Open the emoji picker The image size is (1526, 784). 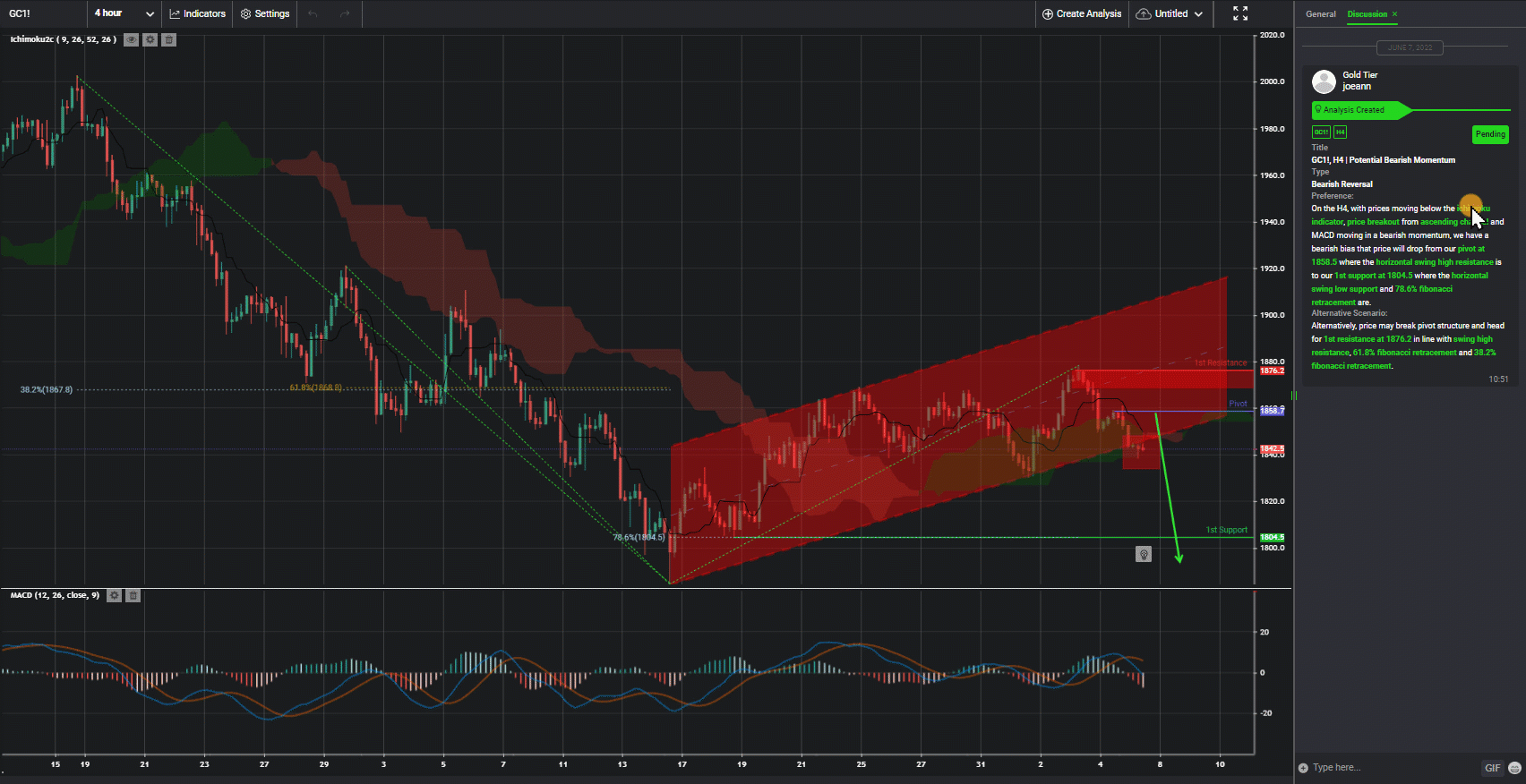[1515, 768]
